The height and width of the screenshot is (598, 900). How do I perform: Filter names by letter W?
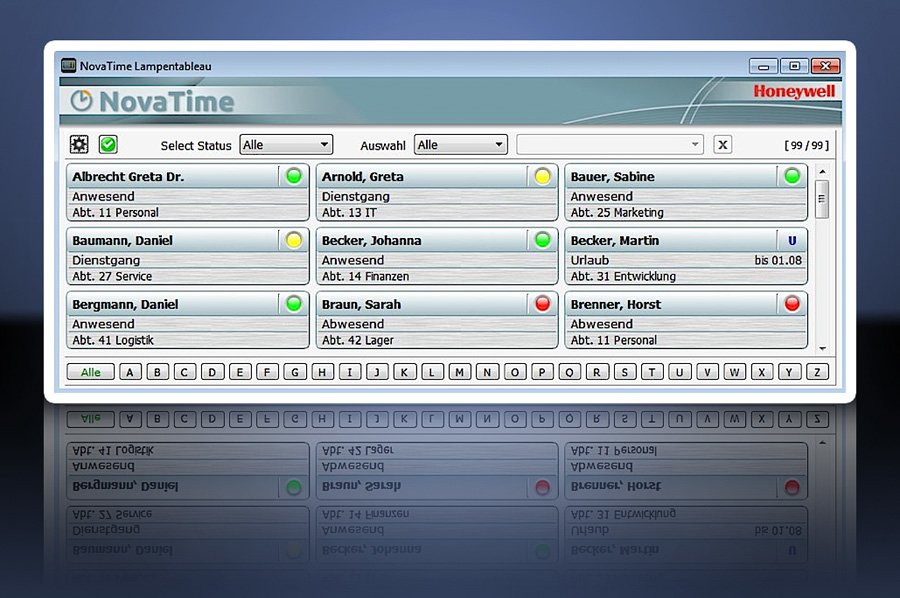click(x=735, y=372)
